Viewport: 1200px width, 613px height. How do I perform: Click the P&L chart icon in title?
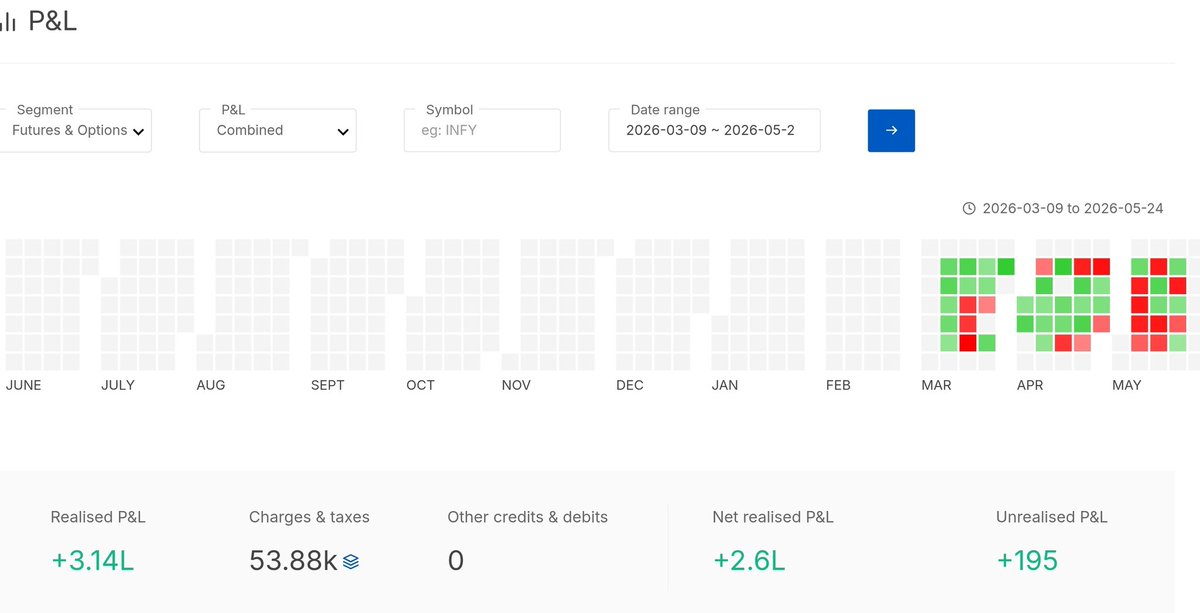8,23
